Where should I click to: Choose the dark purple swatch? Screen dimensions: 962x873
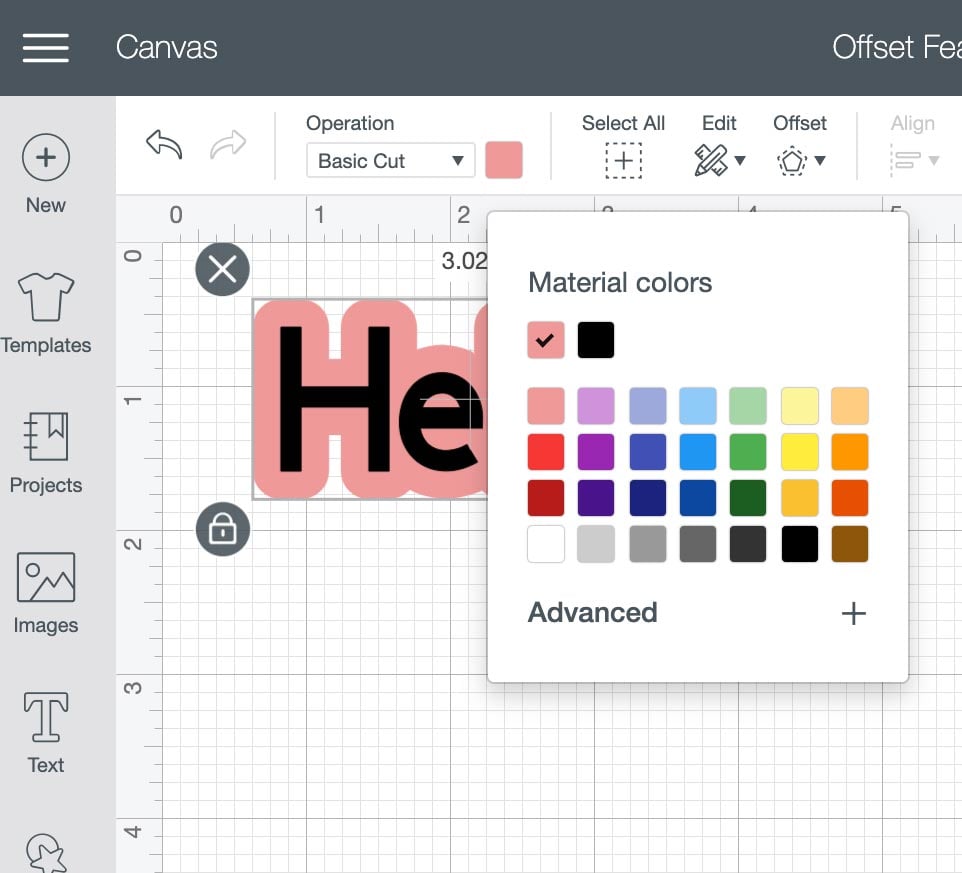point(596,498)
